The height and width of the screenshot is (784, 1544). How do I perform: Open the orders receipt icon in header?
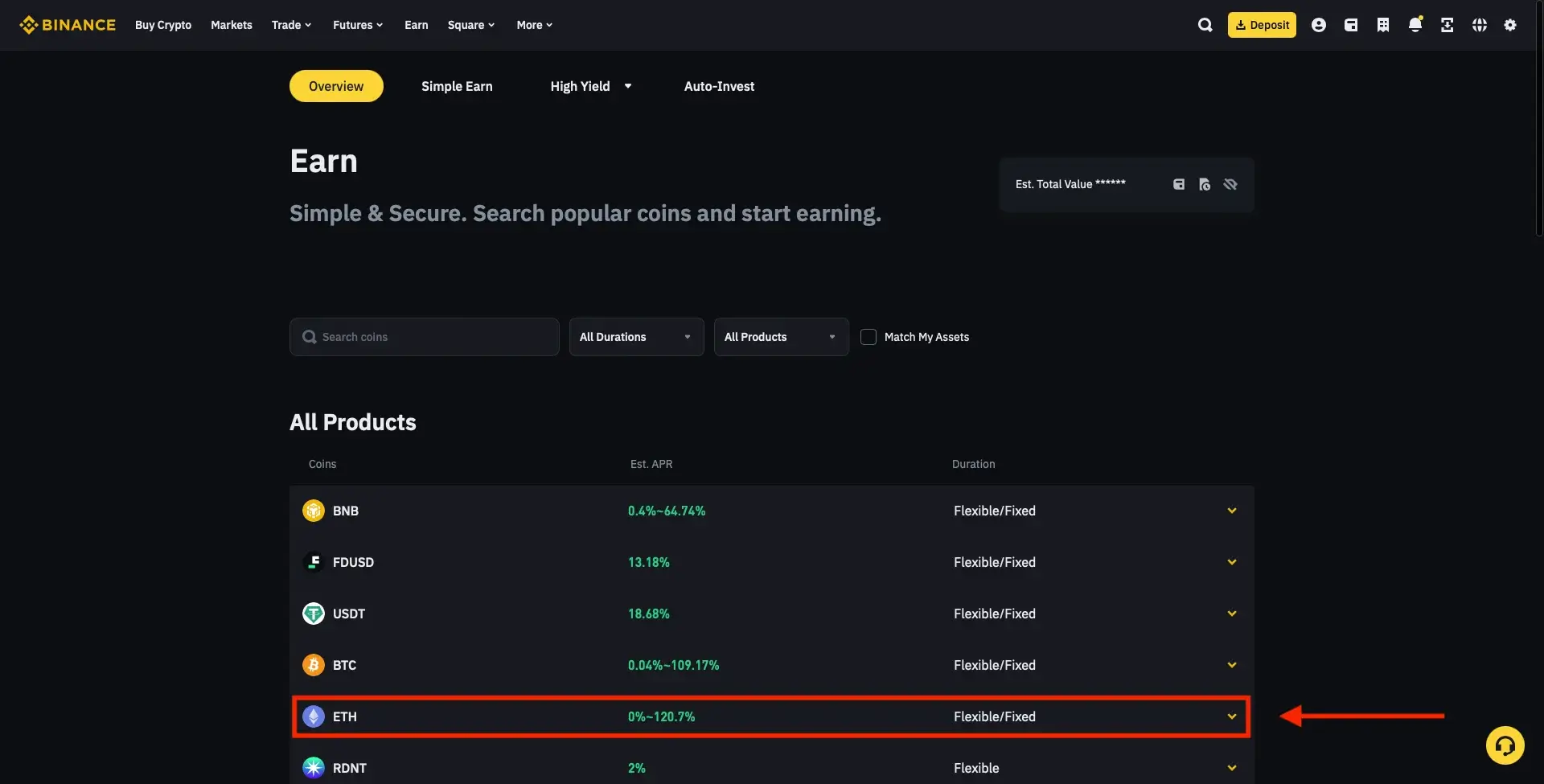[x=1383, y=25]
